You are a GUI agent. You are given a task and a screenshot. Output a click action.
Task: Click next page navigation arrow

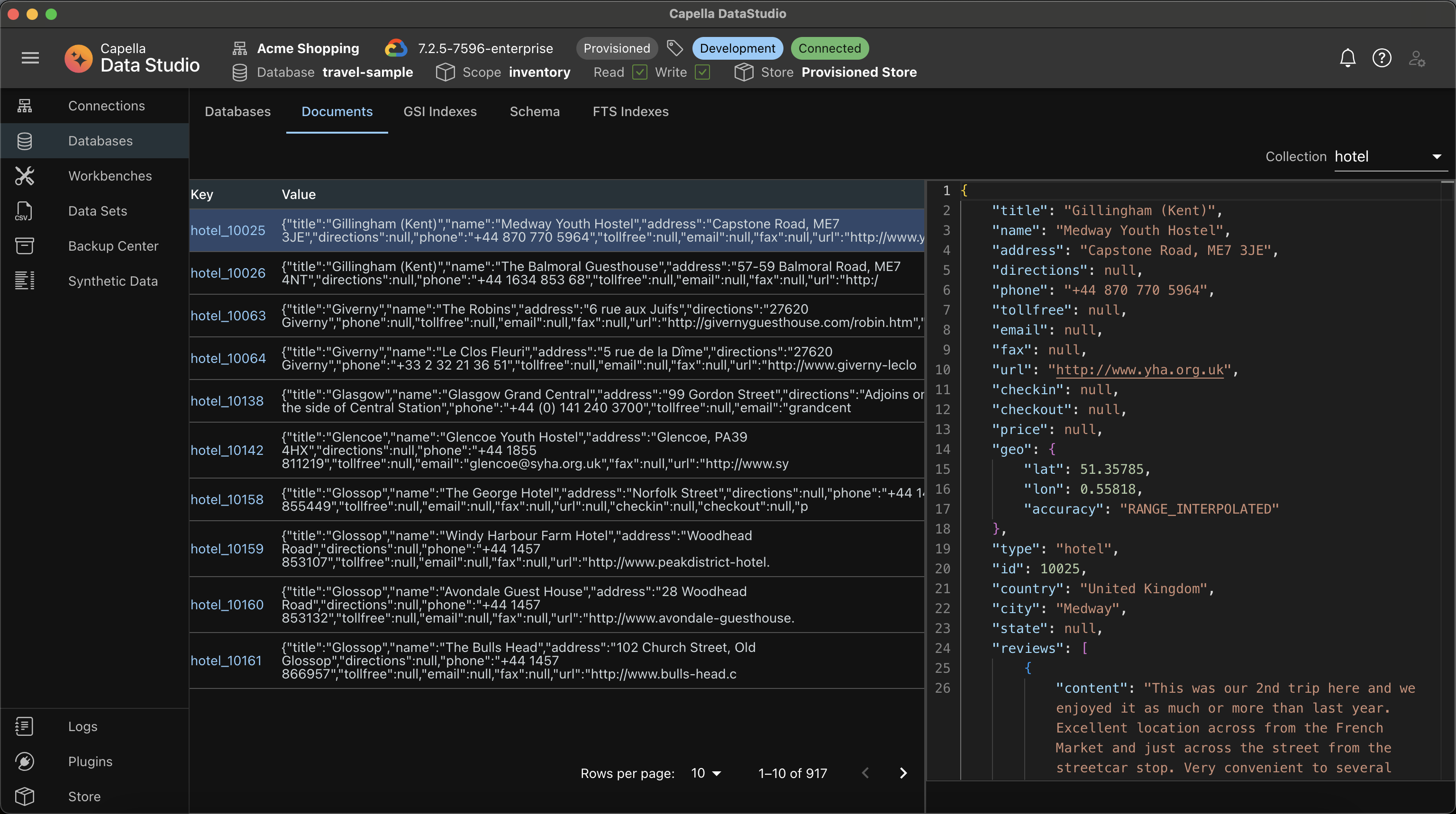pyautogui.click(x=900, y=771)
